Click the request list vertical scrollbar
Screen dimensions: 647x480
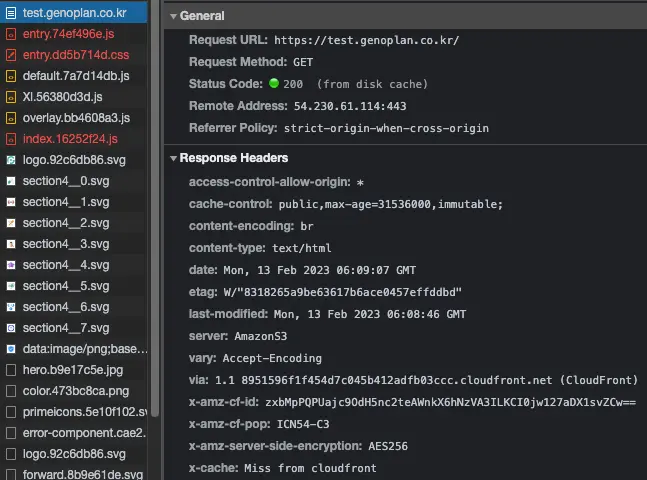(x=155, y=200)
